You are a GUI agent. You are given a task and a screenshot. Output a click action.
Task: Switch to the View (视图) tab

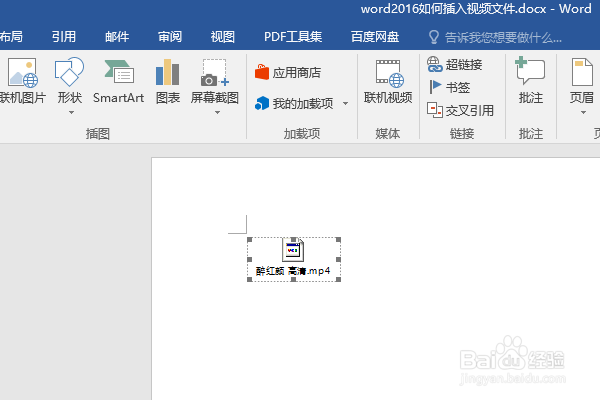click(223, 37)
